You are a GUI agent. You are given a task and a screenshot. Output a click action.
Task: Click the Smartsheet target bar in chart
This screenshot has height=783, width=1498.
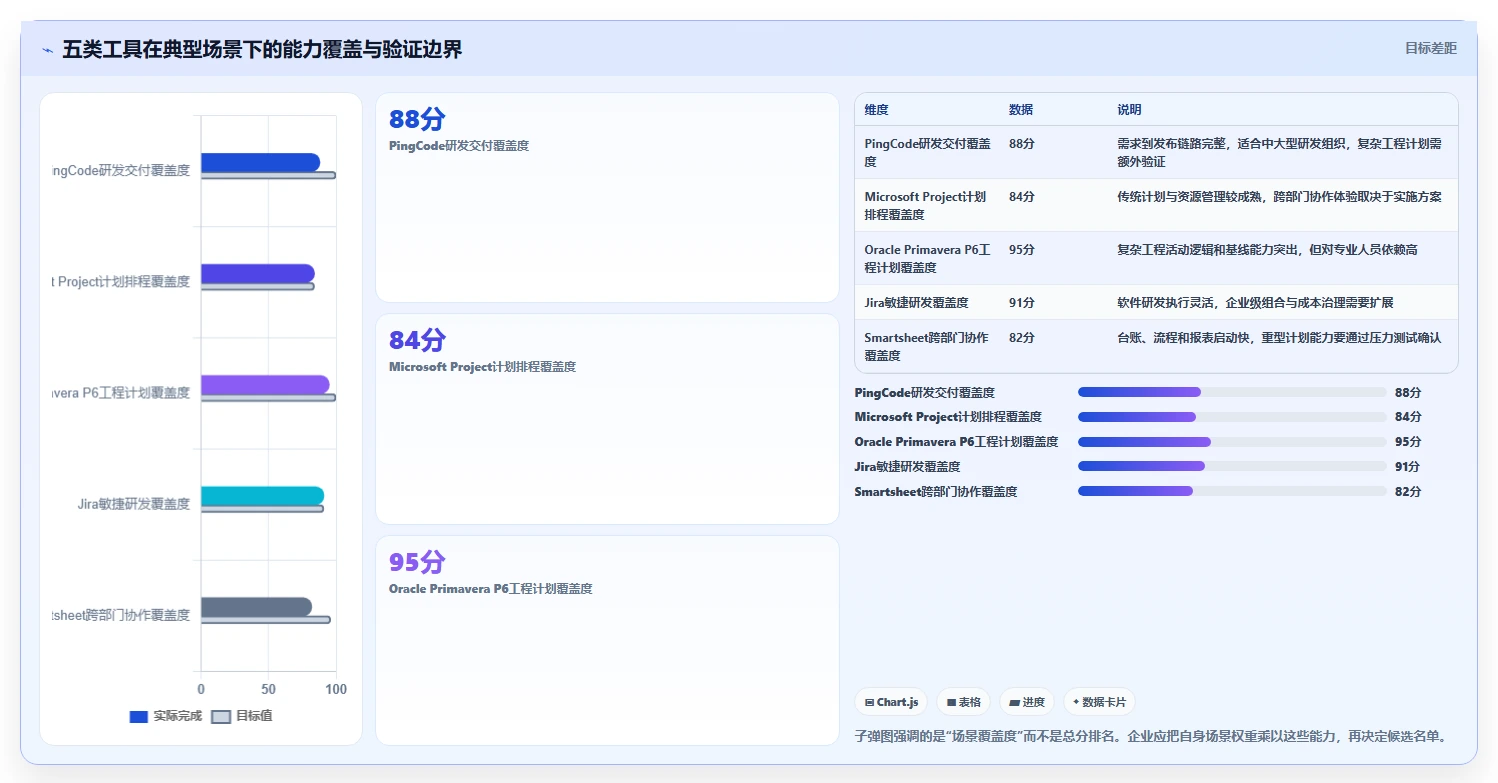pyautogui.click(x=265, y=619)
